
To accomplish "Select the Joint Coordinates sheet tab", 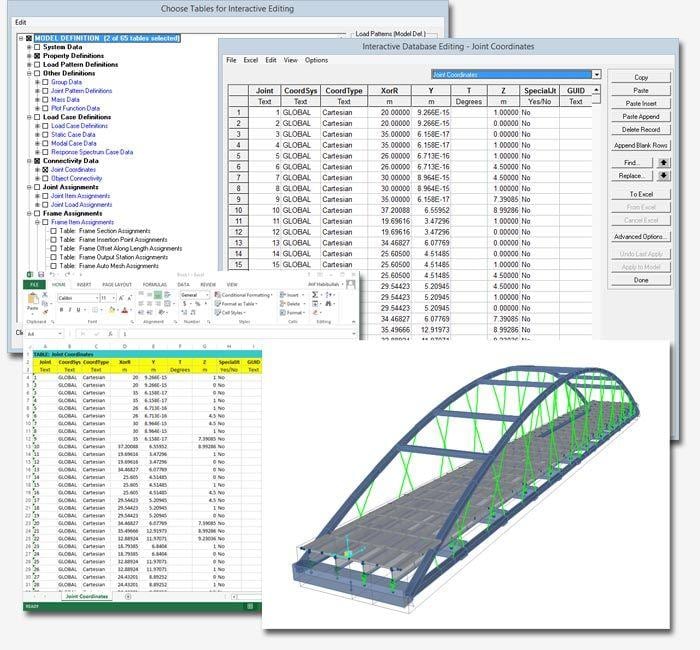I will click(87, 596).
